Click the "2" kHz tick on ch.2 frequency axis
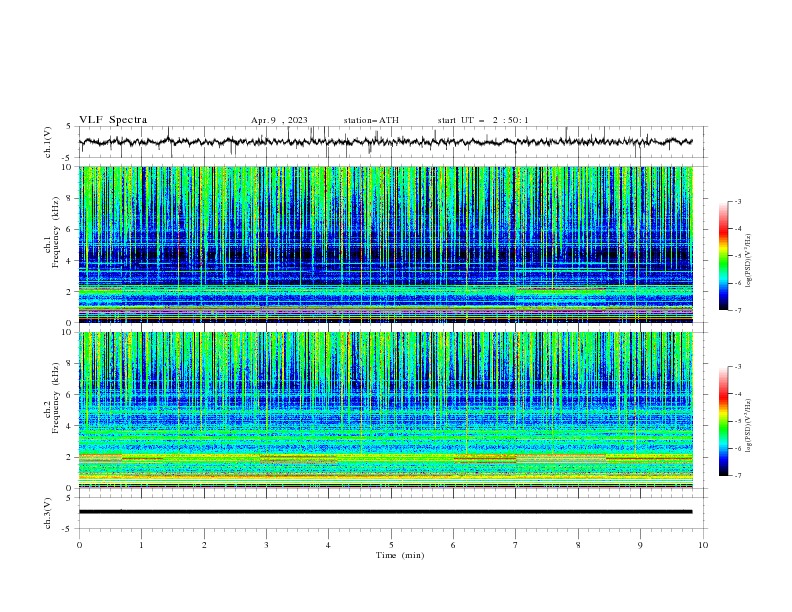The height and width of the screenshot is (612, 792). tap(70, 457)
